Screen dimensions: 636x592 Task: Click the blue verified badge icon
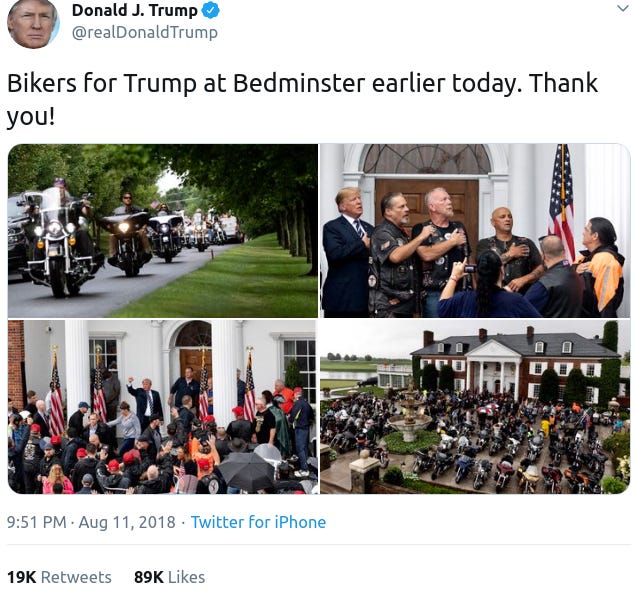(x=211, y=11)
